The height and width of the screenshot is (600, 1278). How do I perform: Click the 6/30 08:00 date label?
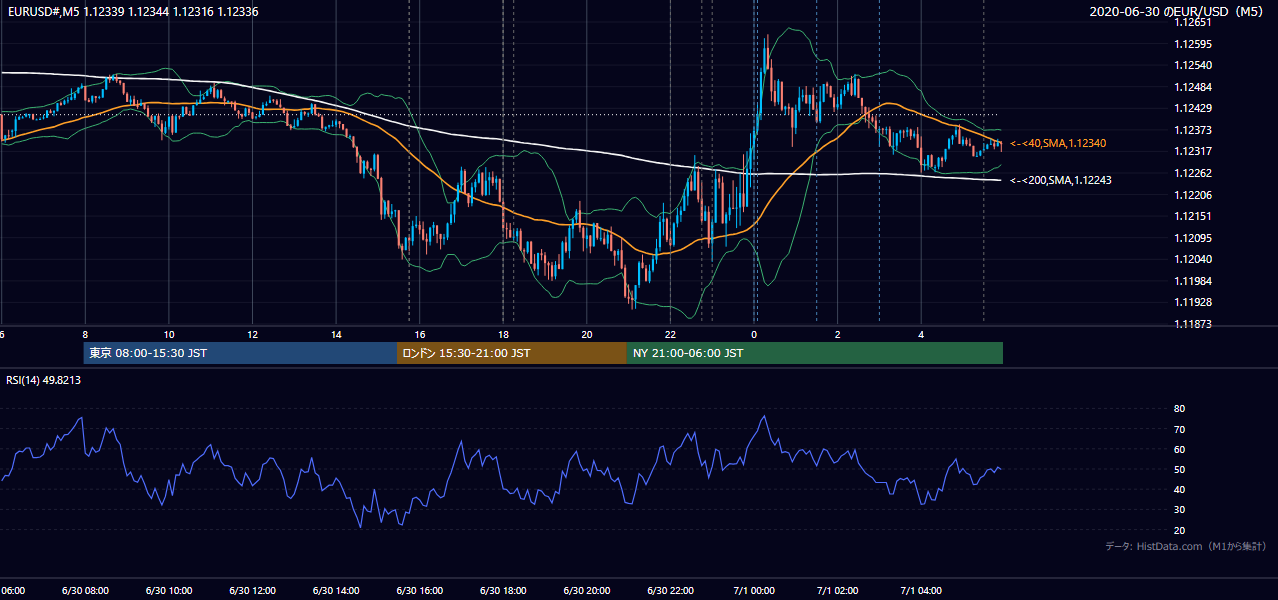coord(83,591)
